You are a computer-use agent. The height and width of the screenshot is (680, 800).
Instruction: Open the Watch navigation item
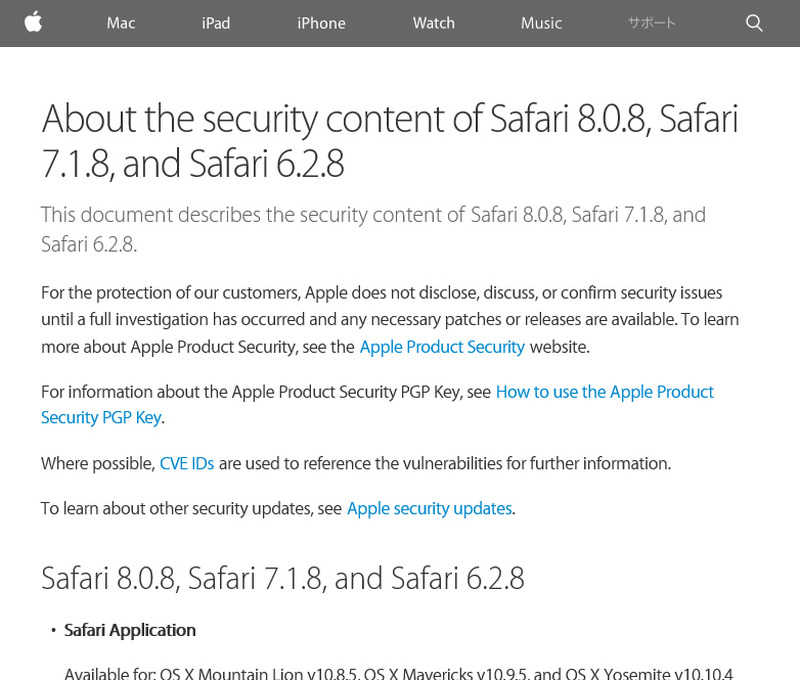(434, 23)
